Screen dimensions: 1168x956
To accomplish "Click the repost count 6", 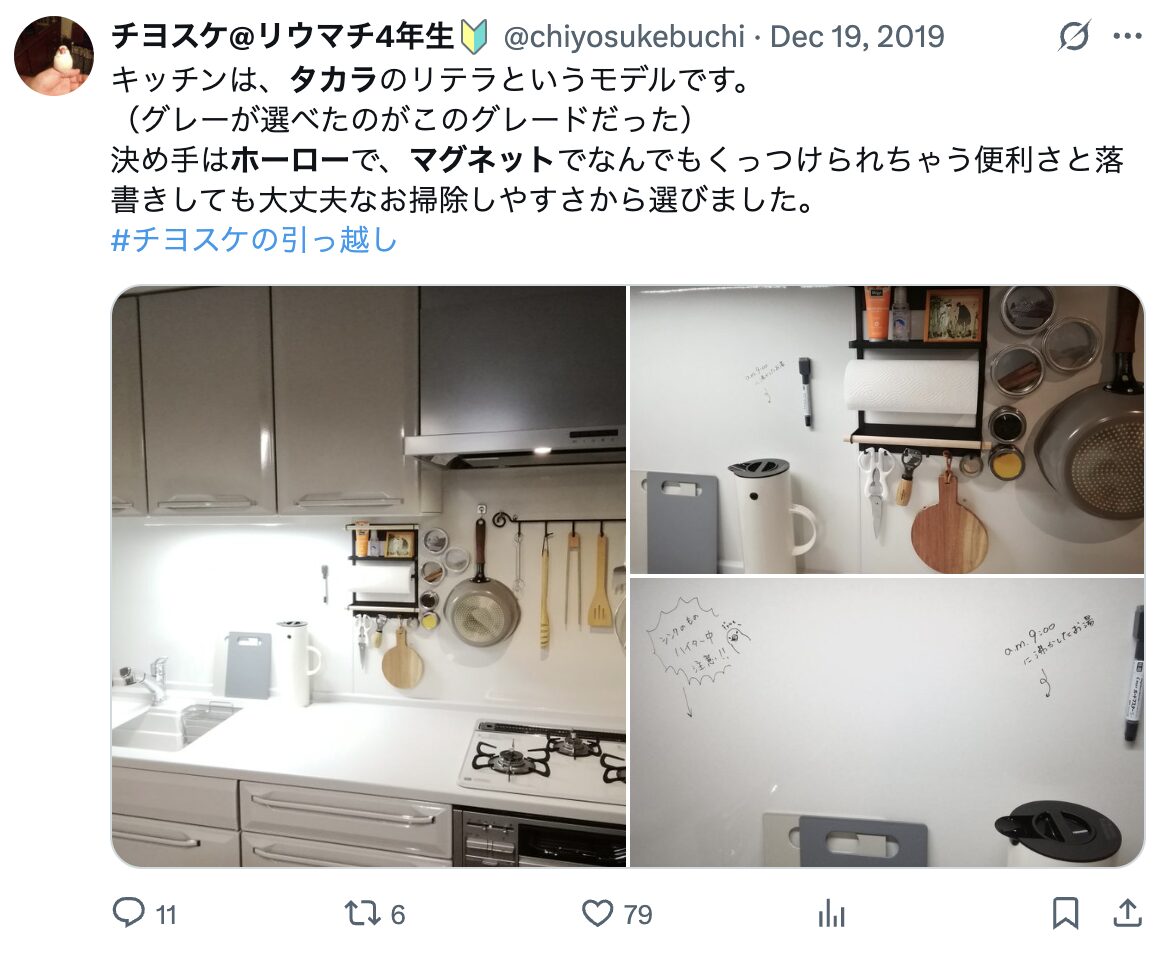I will (398, 914).
